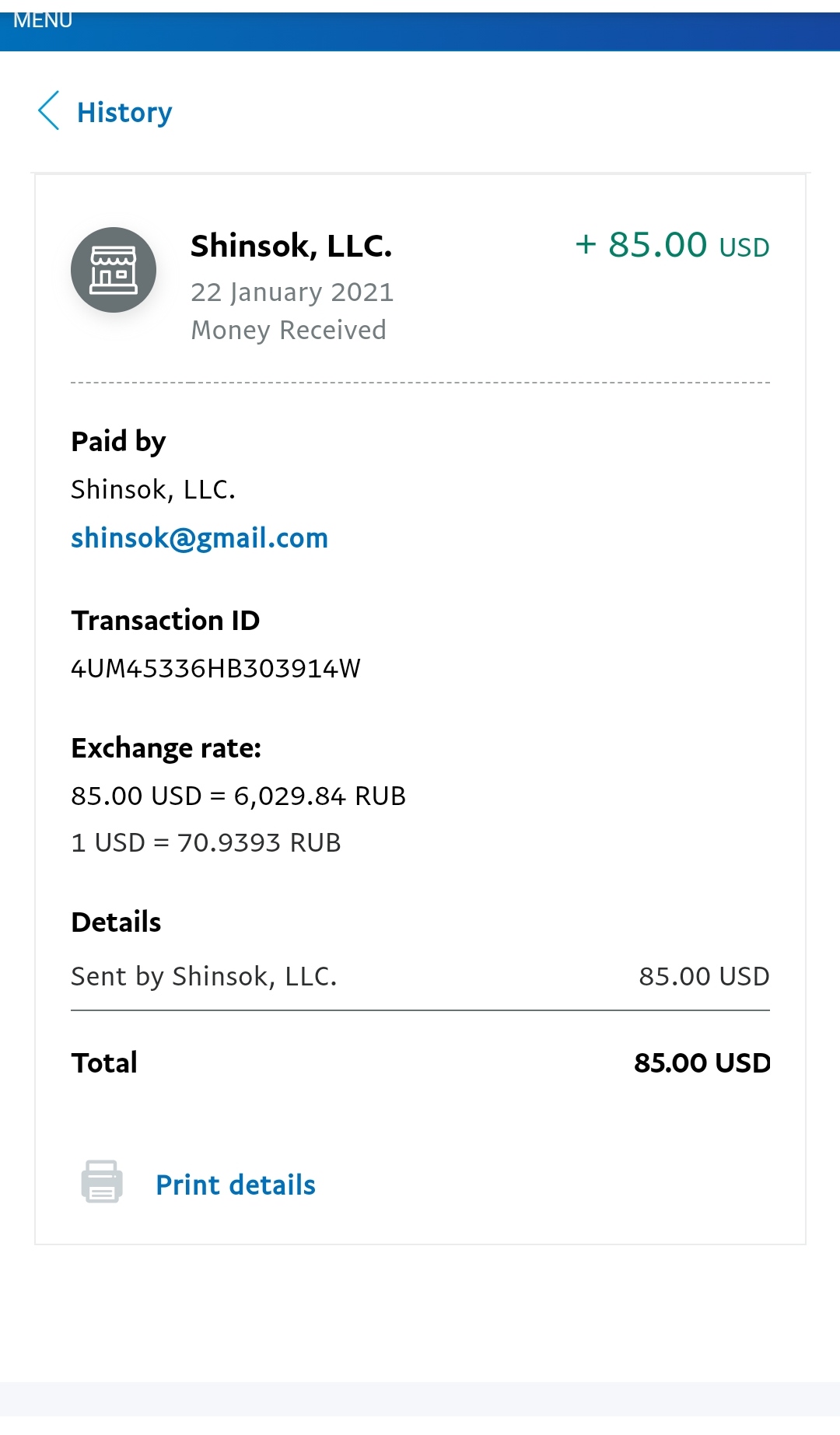
Task: Click the 22 January 2021 date
Action: point(292,292)
